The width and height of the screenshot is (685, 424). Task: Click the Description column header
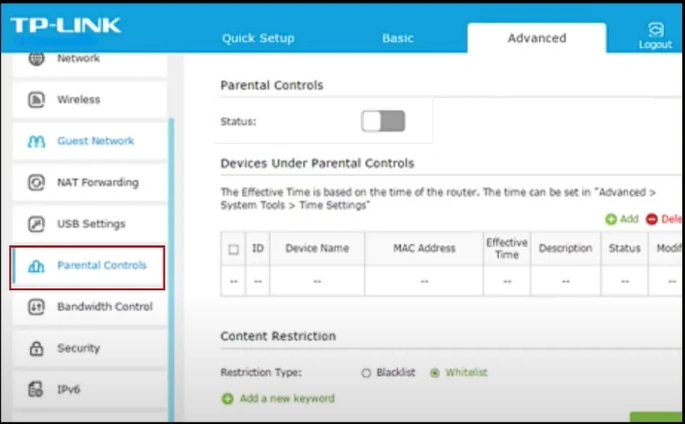coord(565,248)
